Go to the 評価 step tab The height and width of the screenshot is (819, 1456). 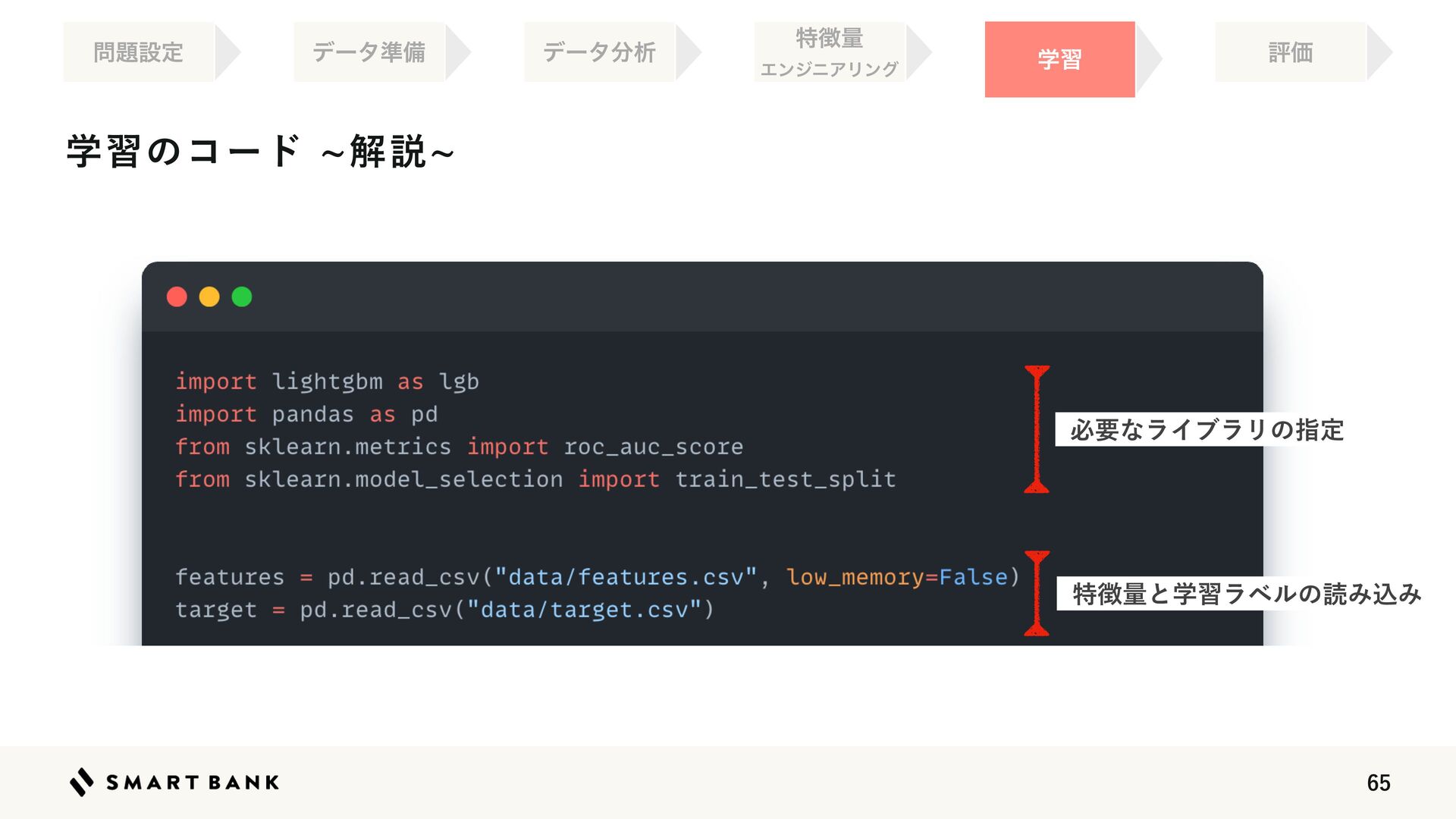(1291, 52)
